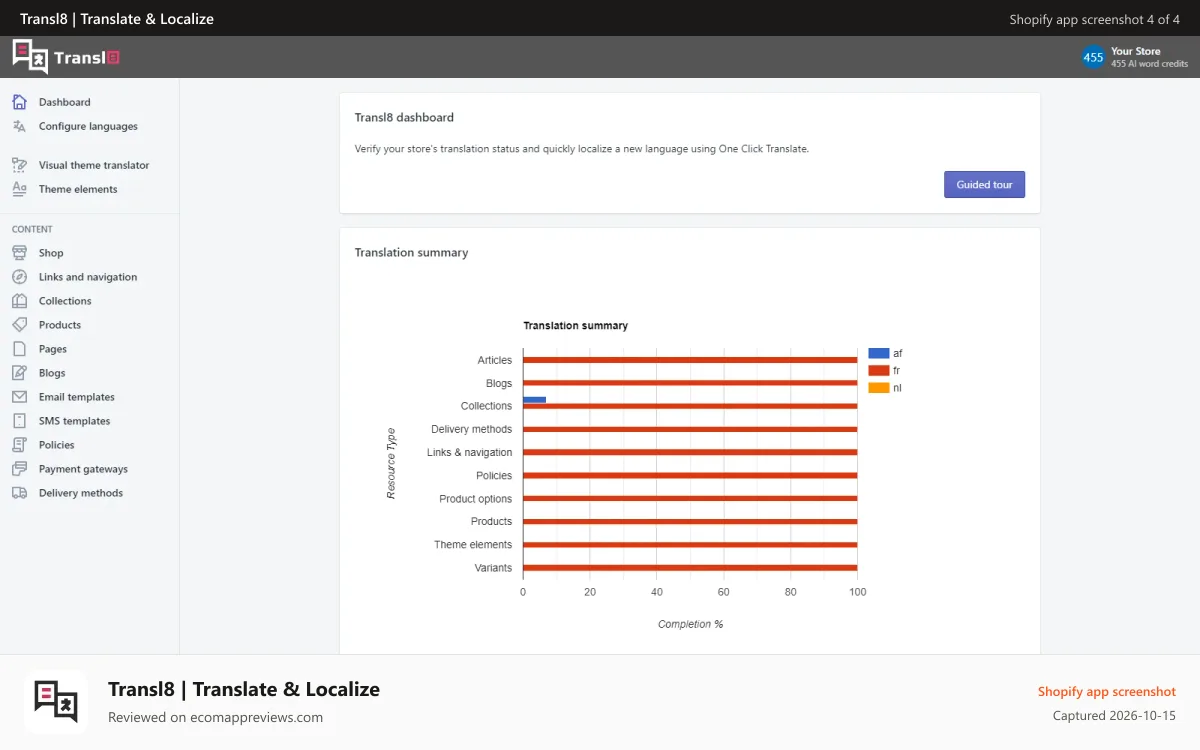Click the SMS templates phone icon
The image size is (1200, 750).
tap(19, 421)
